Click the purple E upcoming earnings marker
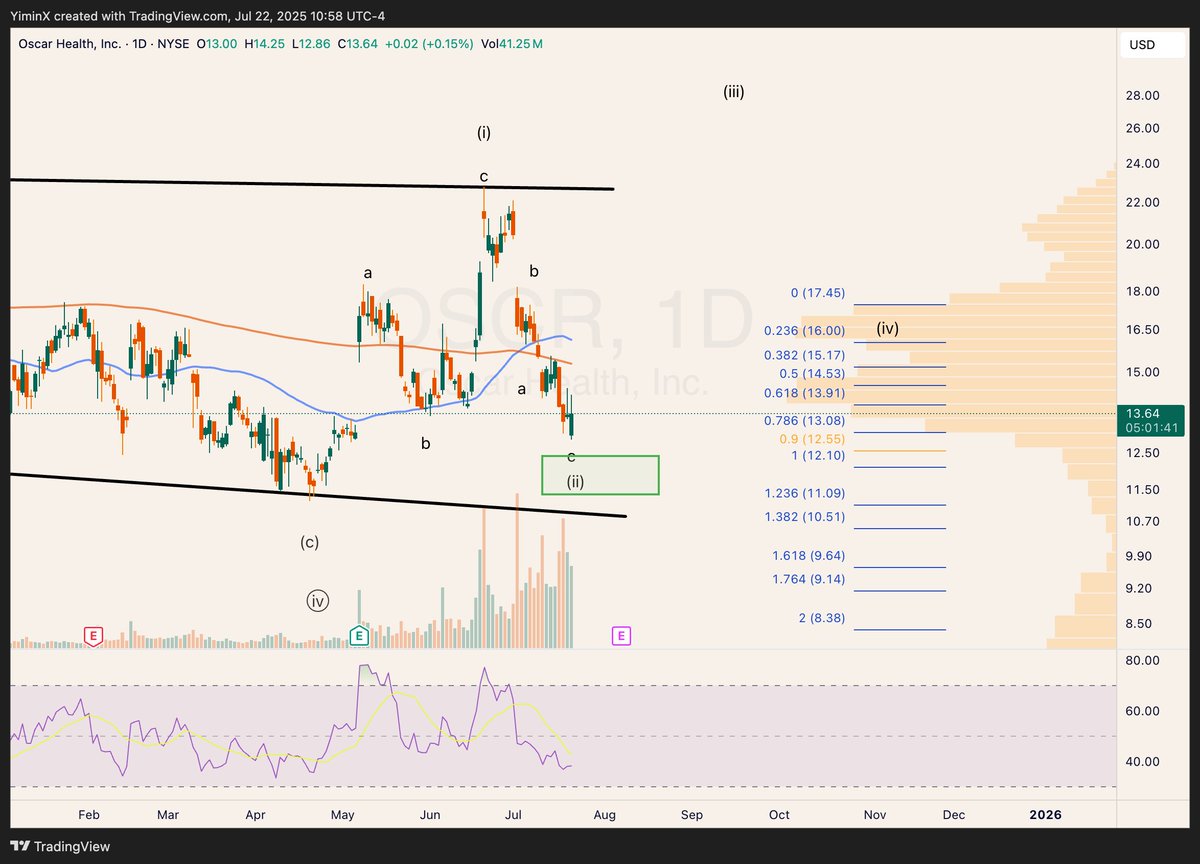This screenshot has height=864, width=1200. (x=621, y=635)
